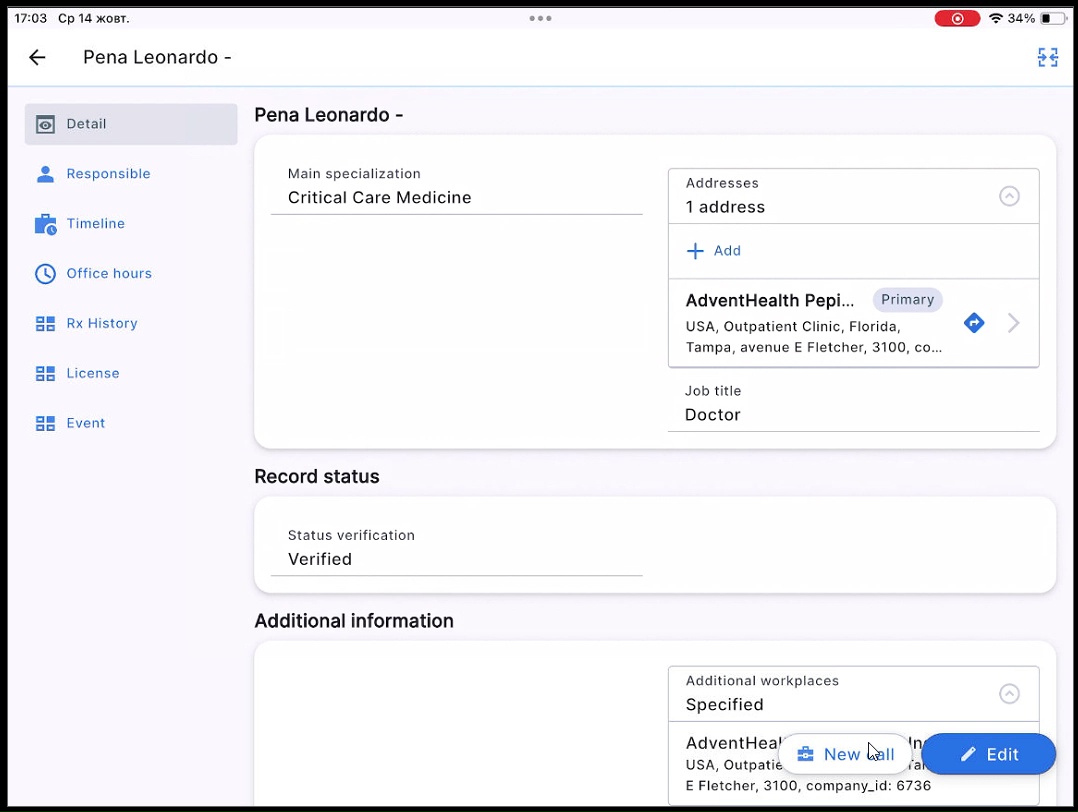1078x812 pixels.
Task: Select the Status verification field
Action: coord(456,549)
